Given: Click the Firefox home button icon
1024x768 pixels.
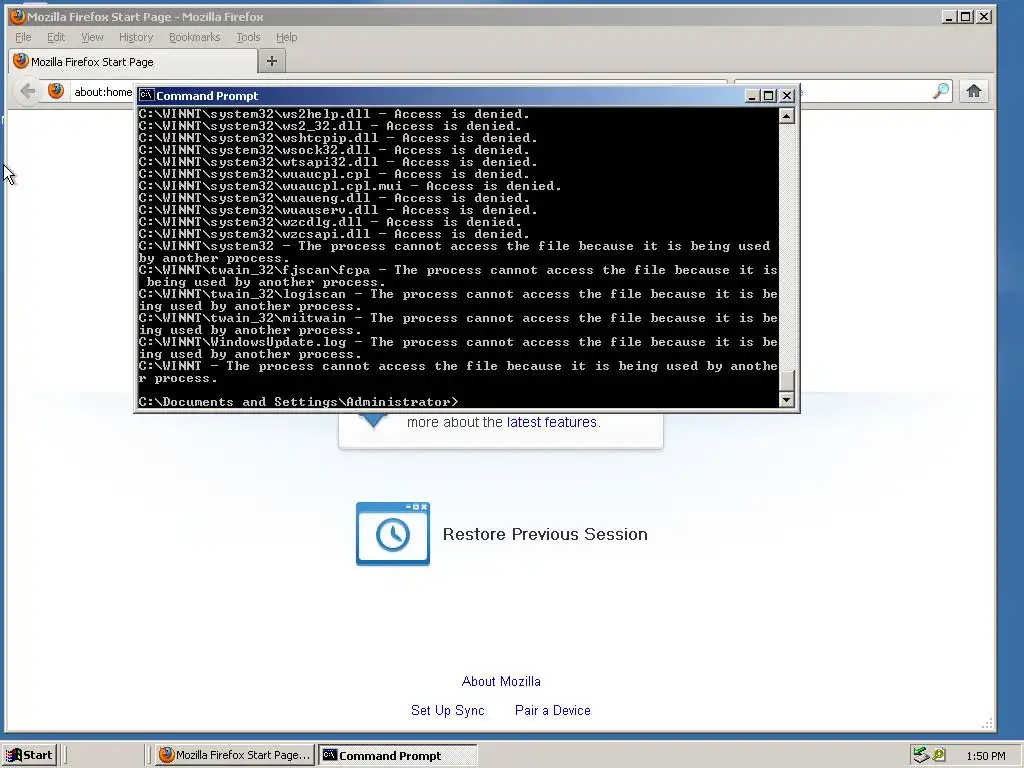Looking at the screenshot, I should (974, 91).
